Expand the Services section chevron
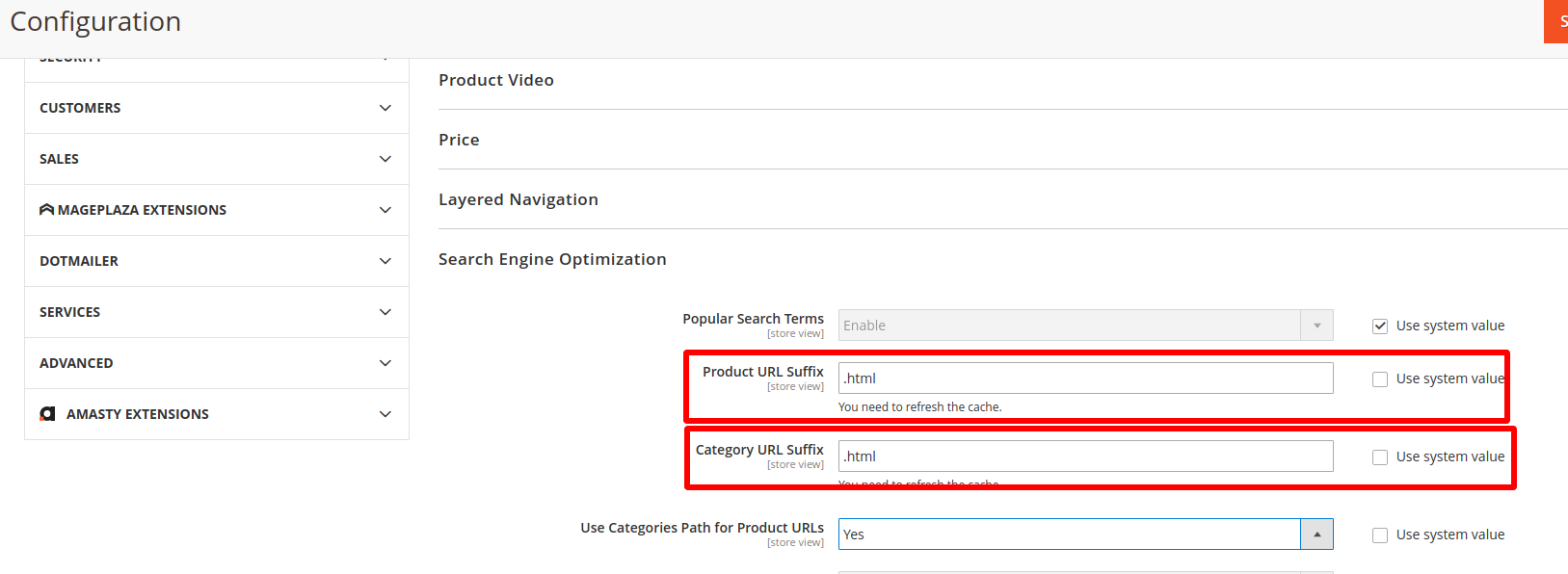Screen dimensions: 1568x574 [x=385, y=312]
